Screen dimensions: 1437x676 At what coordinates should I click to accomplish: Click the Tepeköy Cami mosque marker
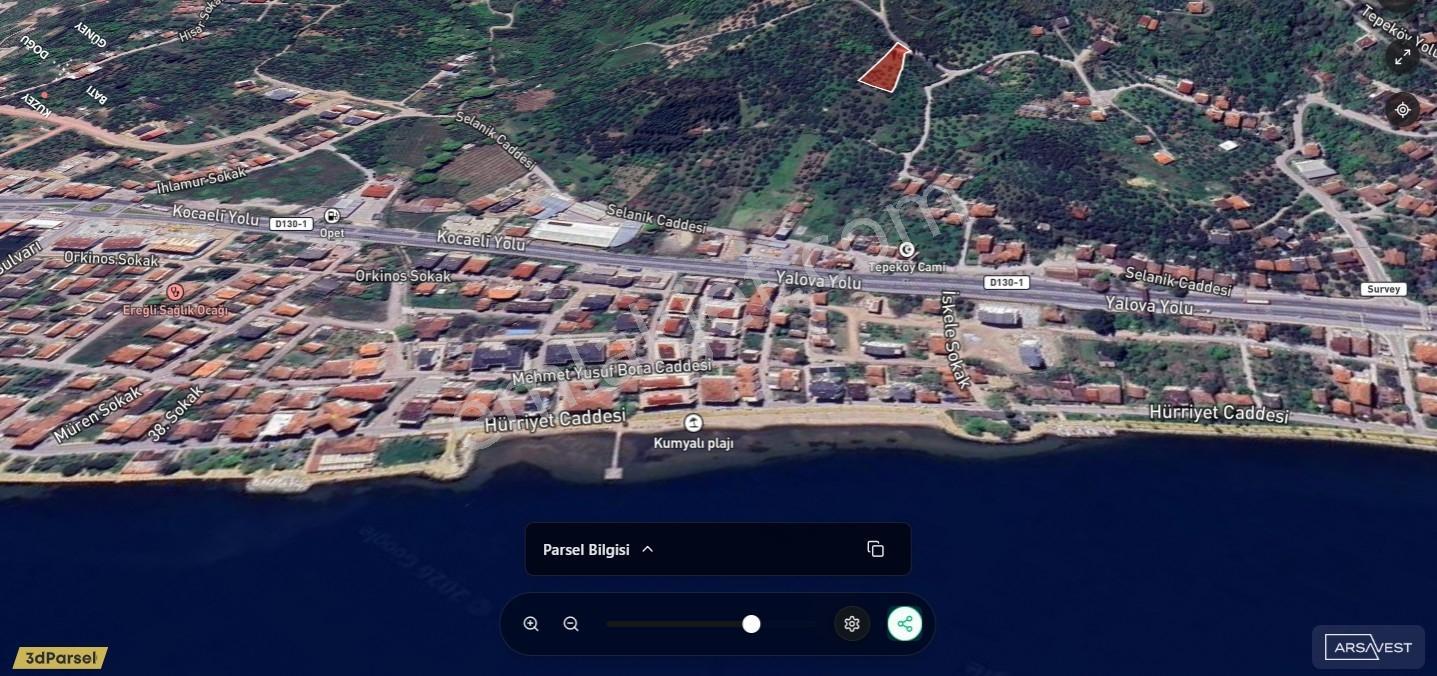907,250
